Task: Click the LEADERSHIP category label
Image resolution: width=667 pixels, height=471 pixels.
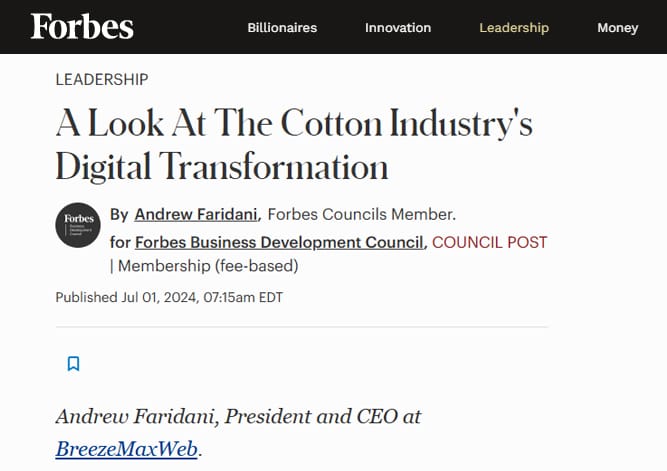Action: pos(102,80)
